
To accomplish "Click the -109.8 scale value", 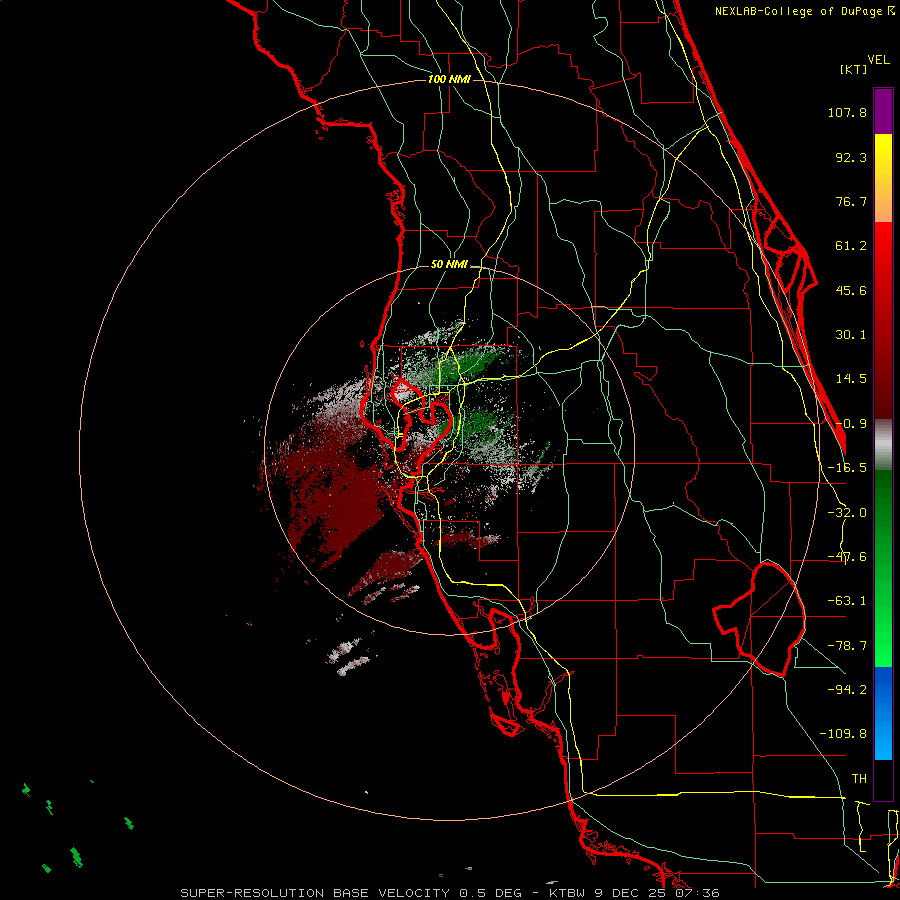I will click(x=843, y=734).
